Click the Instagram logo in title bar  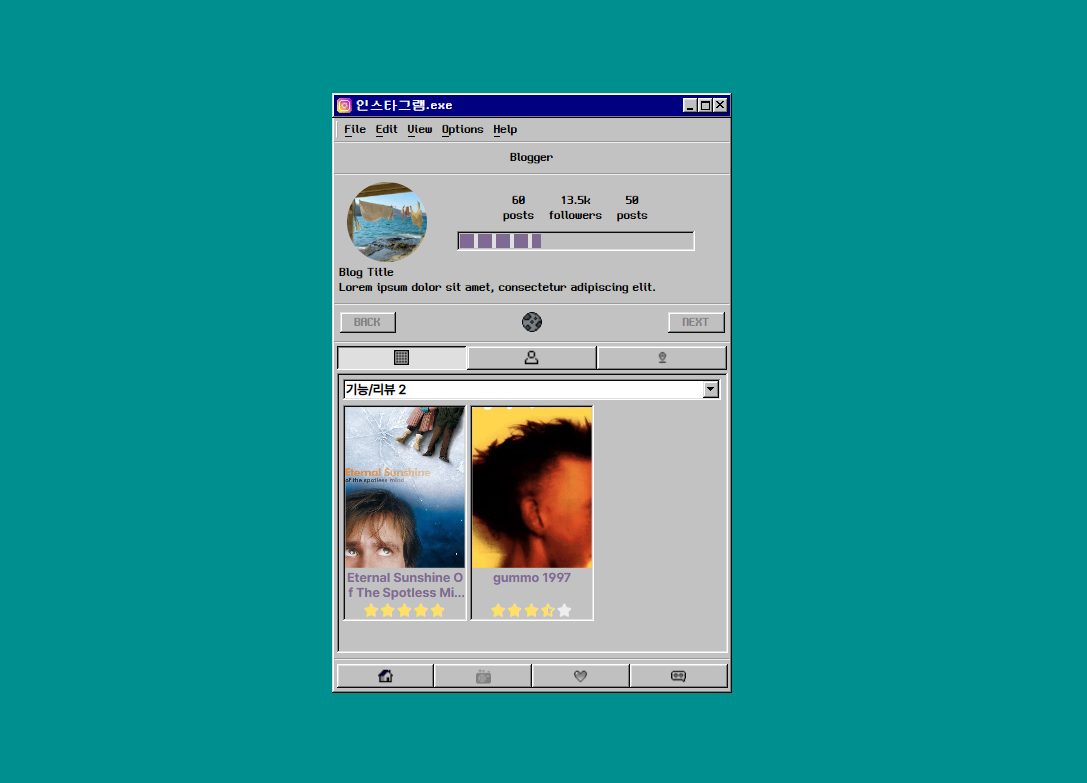point(344,105)
